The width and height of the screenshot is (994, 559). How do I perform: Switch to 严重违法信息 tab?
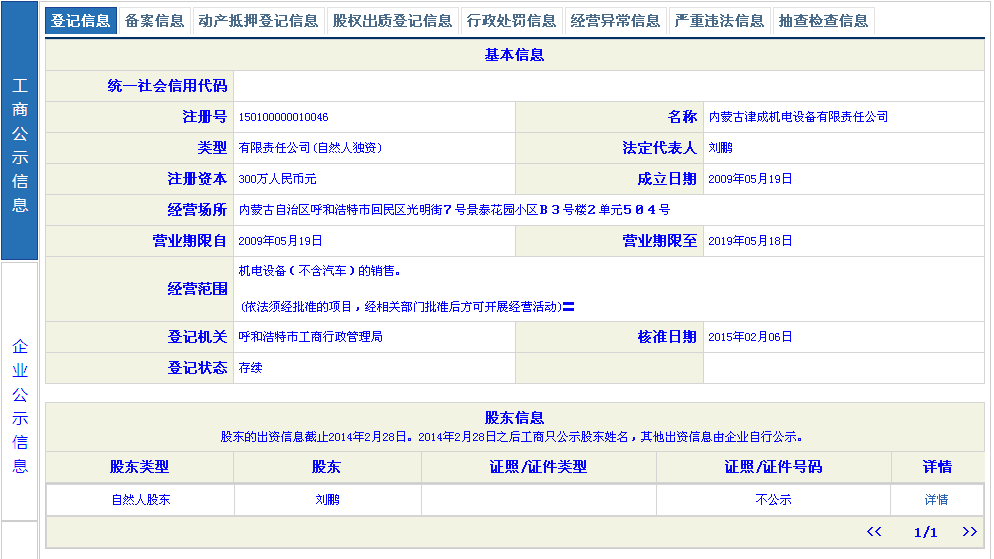(719, 21)
